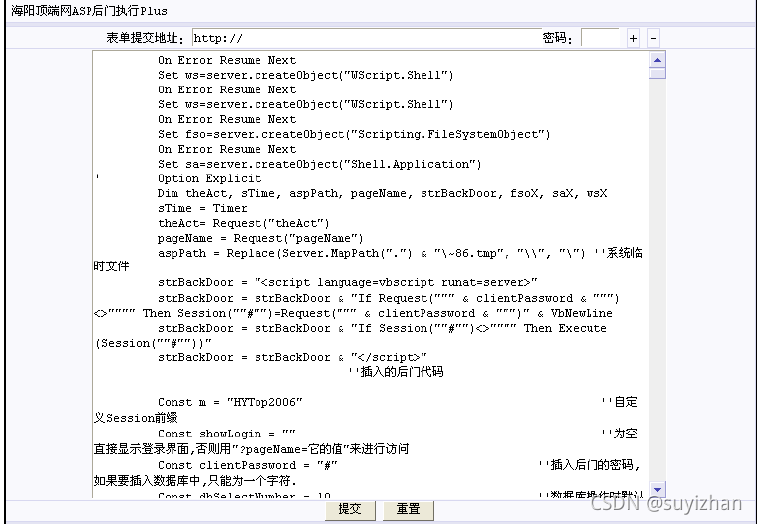Click the minus button beside password field
Screen dimensions: 757x524
pos(653,38)
